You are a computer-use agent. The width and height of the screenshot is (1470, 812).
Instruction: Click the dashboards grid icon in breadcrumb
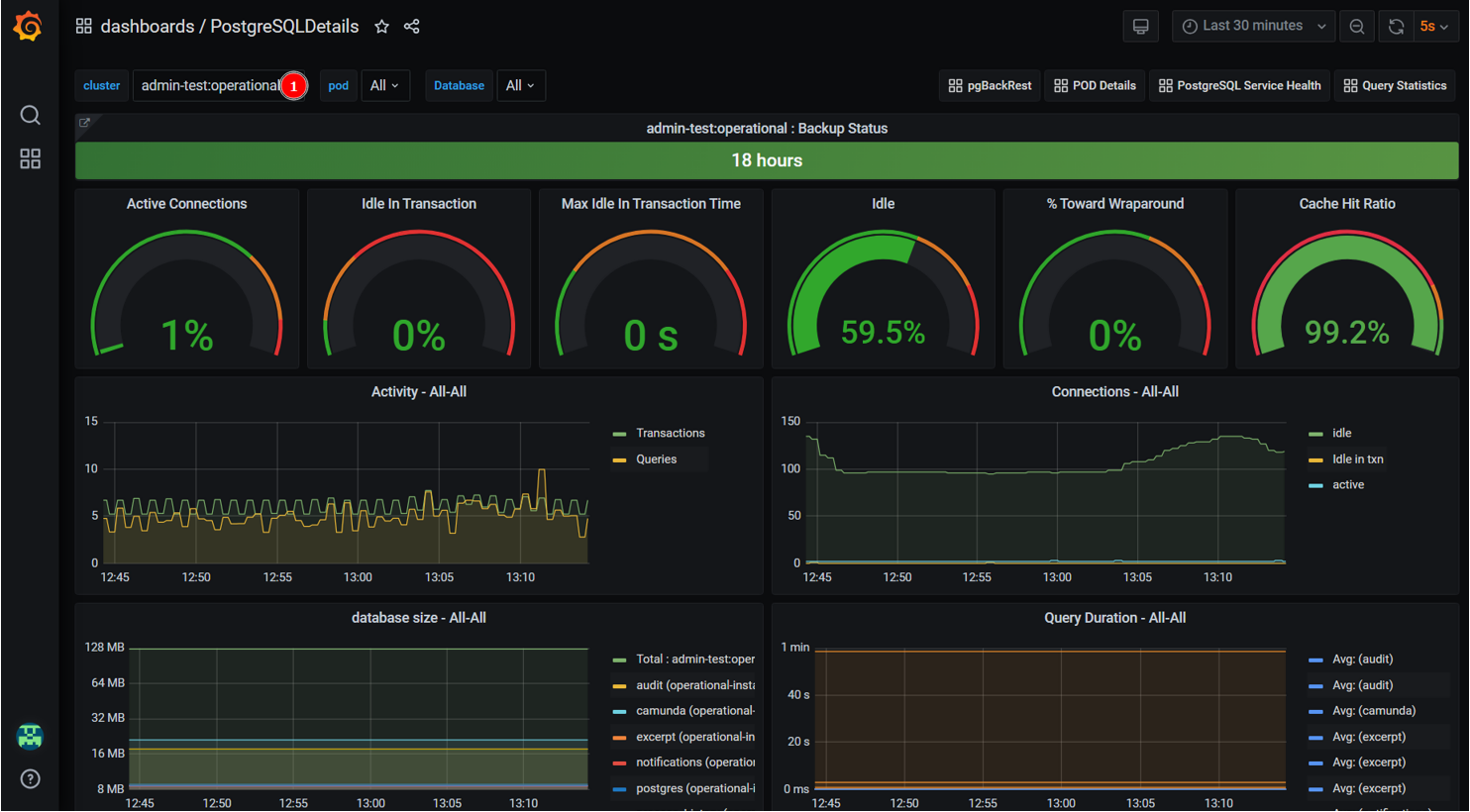click(x=84, y=26)
